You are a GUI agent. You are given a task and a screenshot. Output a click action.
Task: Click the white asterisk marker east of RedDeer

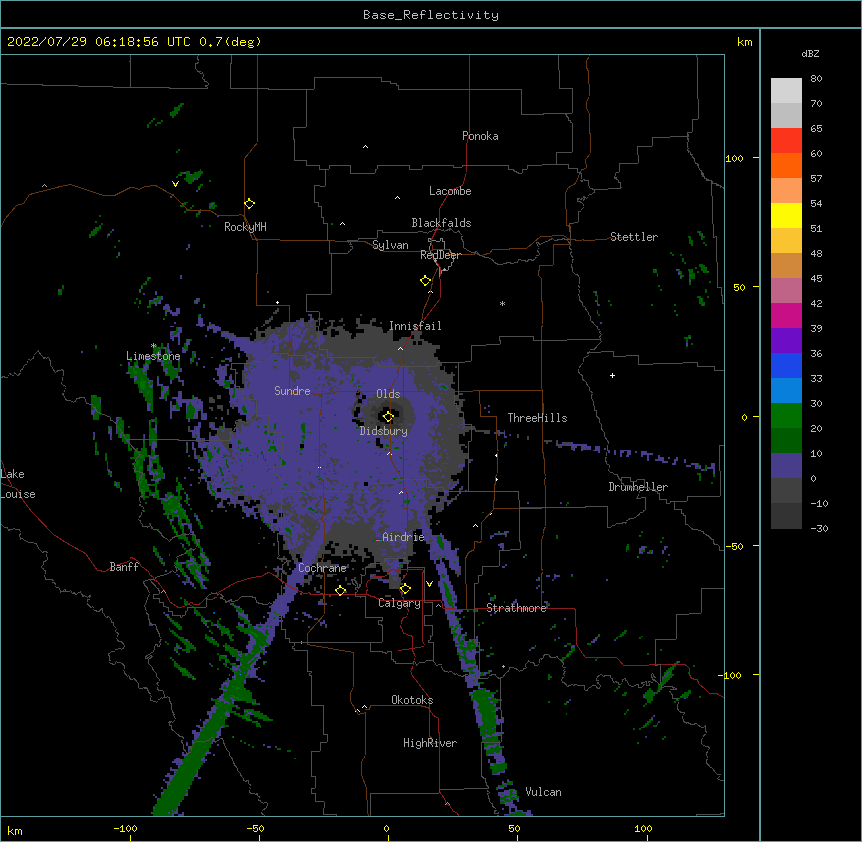coord(502,304)
